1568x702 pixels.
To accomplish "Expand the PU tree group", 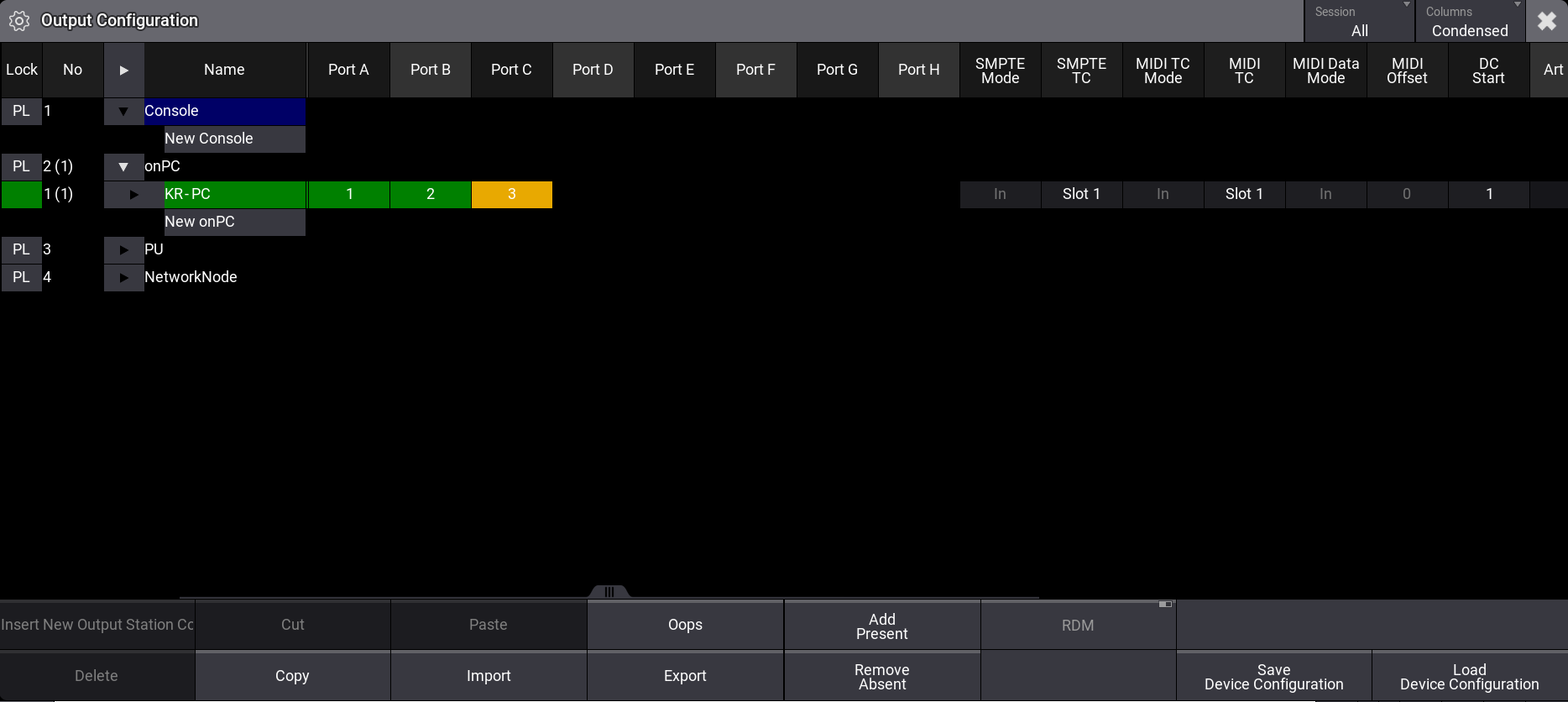I will (123, 249).
